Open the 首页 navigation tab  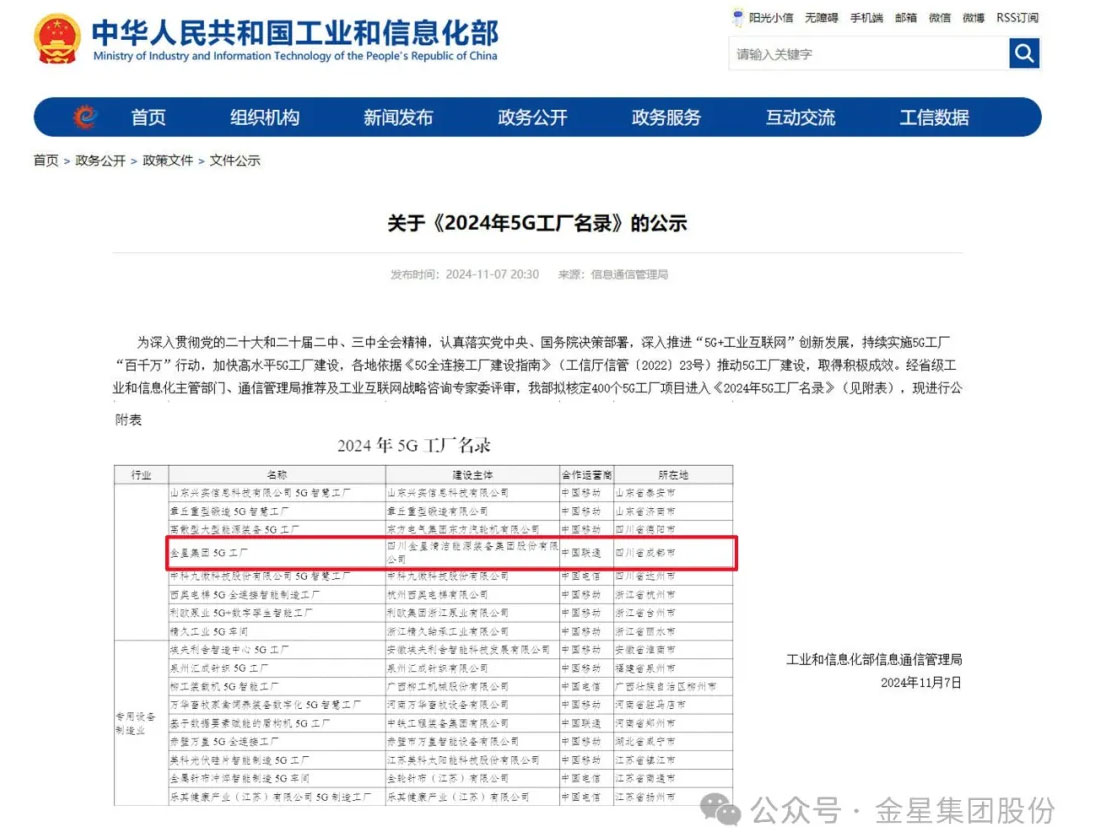point(148,117)
